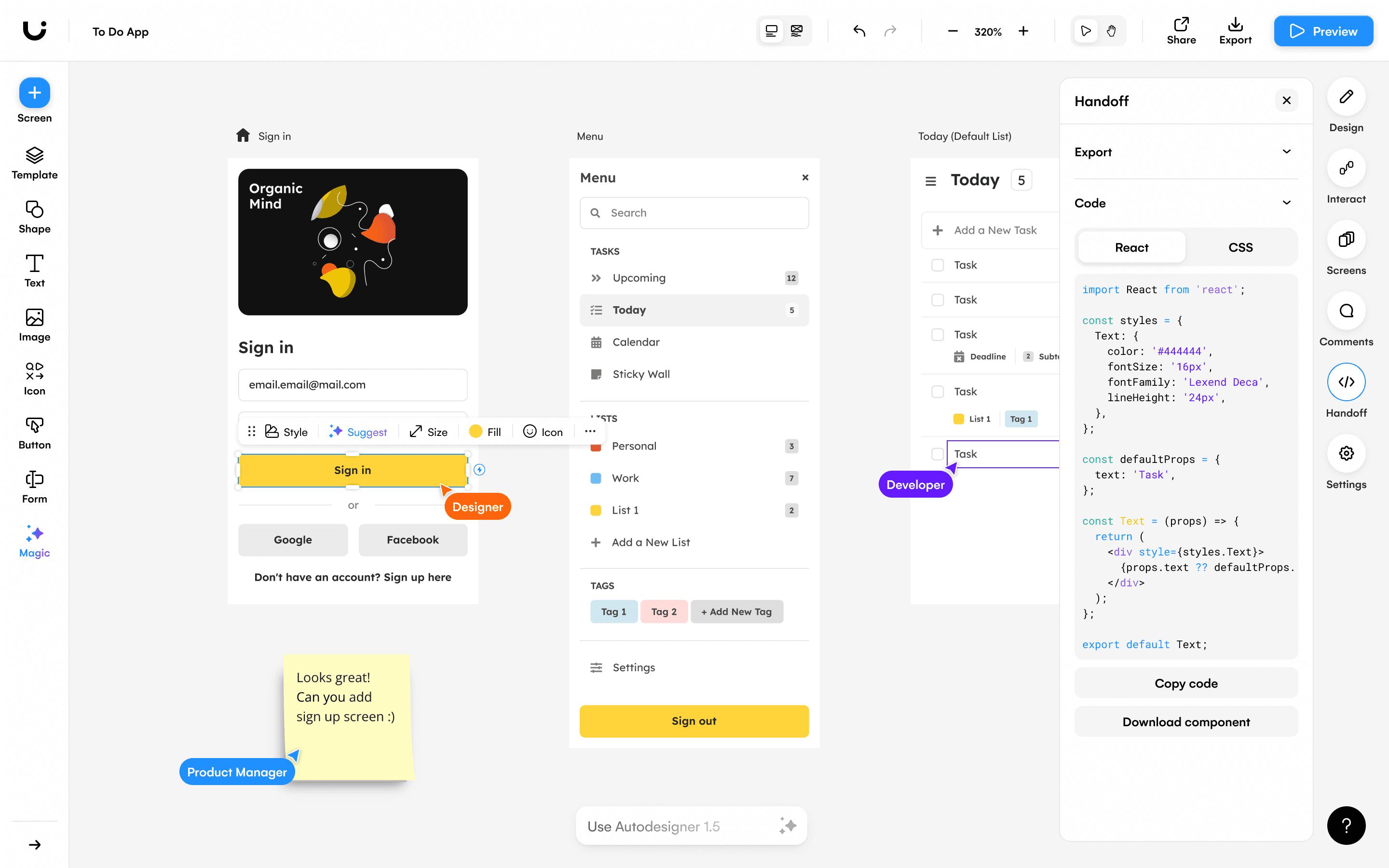Expand the Export section in Handoff
The height and width of the screenshot is (868, 1389).
click(x=1286, y=151)
